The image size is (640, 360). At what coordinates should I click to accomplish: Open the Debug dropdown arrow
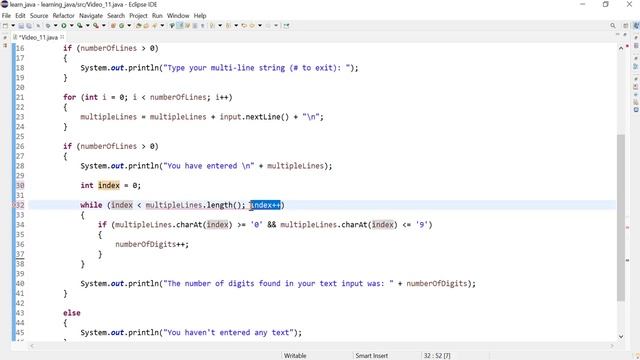click(56, 25)
